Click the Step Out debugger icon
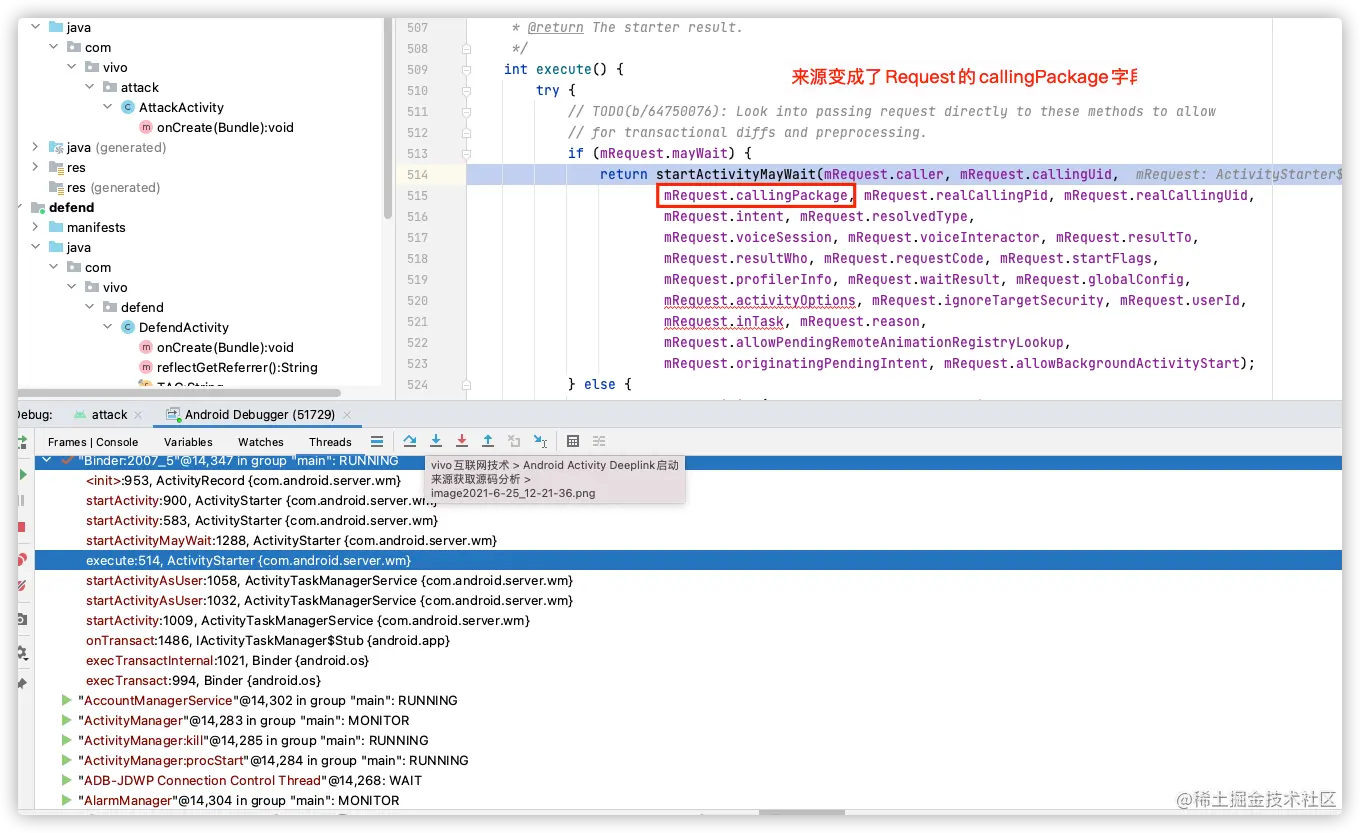The width and height of the screenshot is (1360, 833). [488, 441]
